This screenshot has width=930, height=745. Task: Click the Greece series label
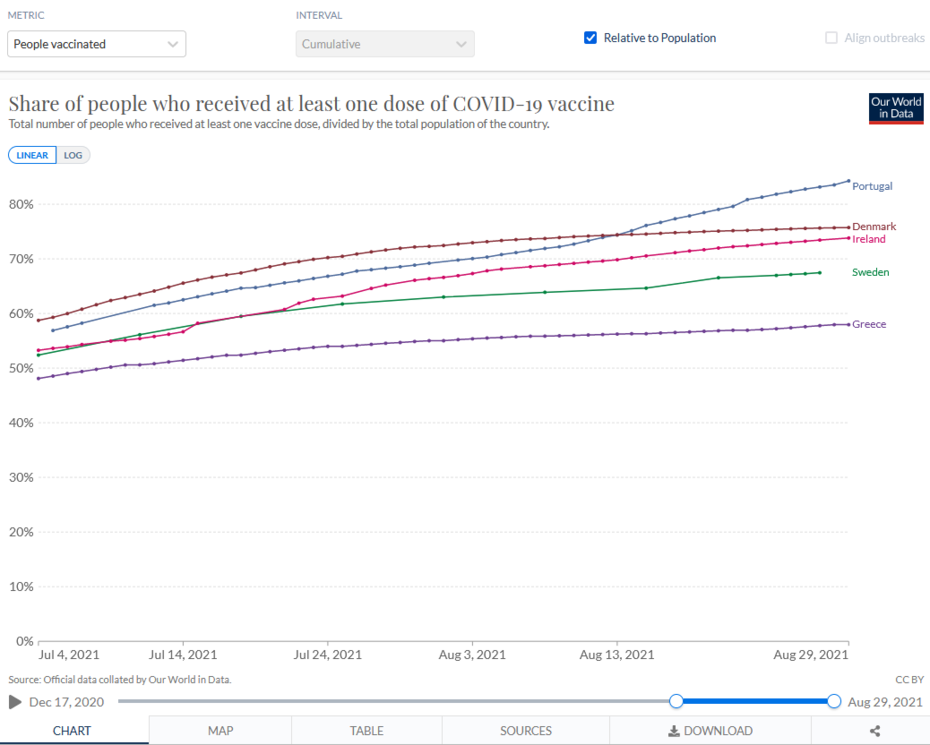pyautogui.click(x=869, y=325)
